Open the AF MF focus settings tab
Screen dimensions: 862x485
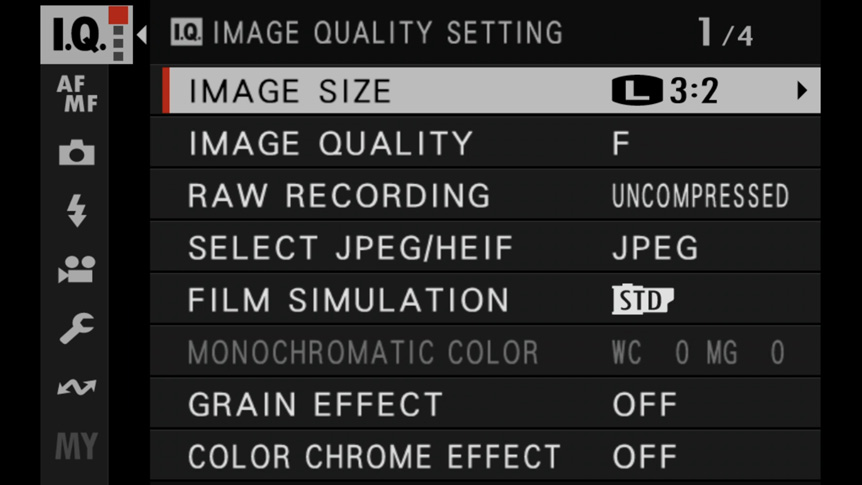(77, 93)
